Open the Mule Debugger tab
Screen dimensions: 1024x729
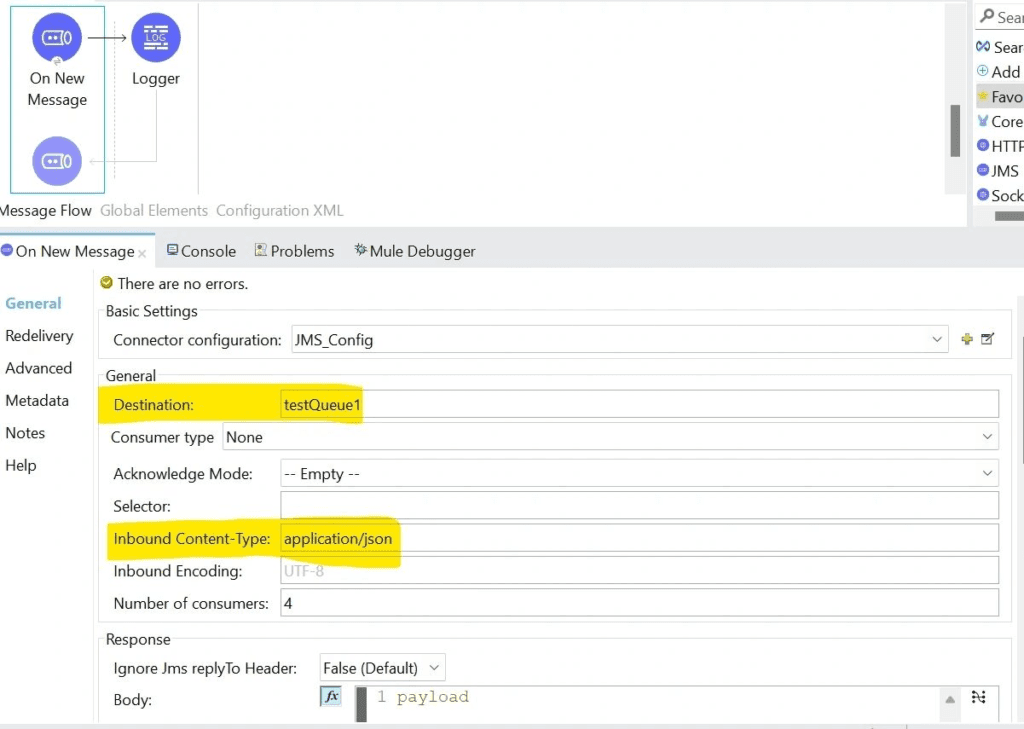click(414, 251)
